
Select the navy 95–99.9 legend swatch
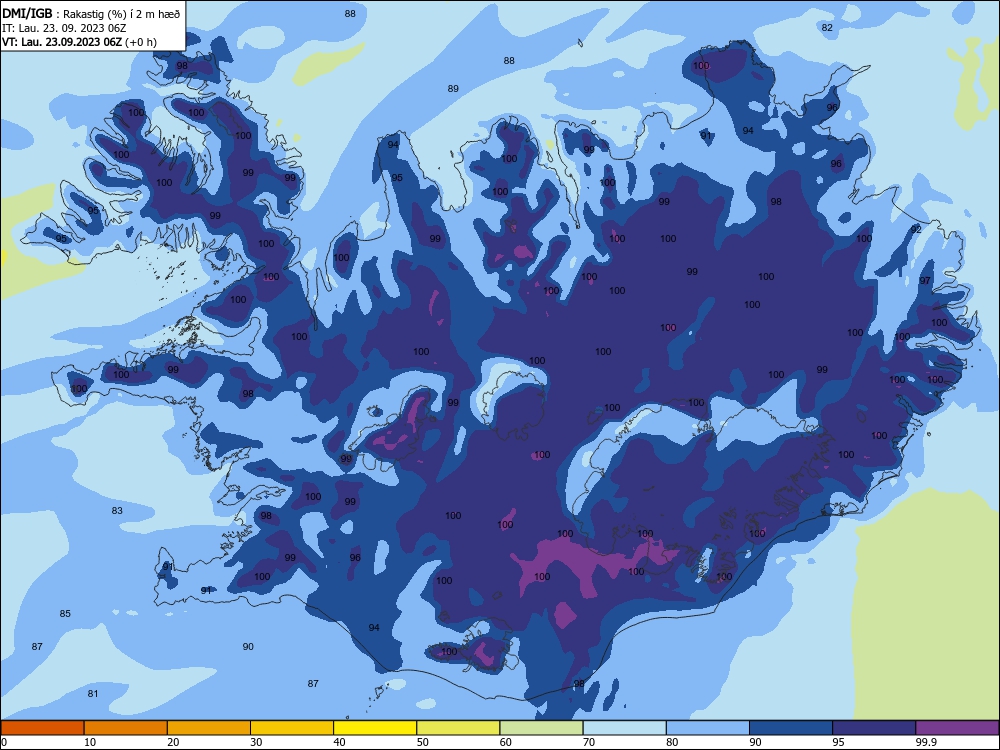click(x=874, y=728)
